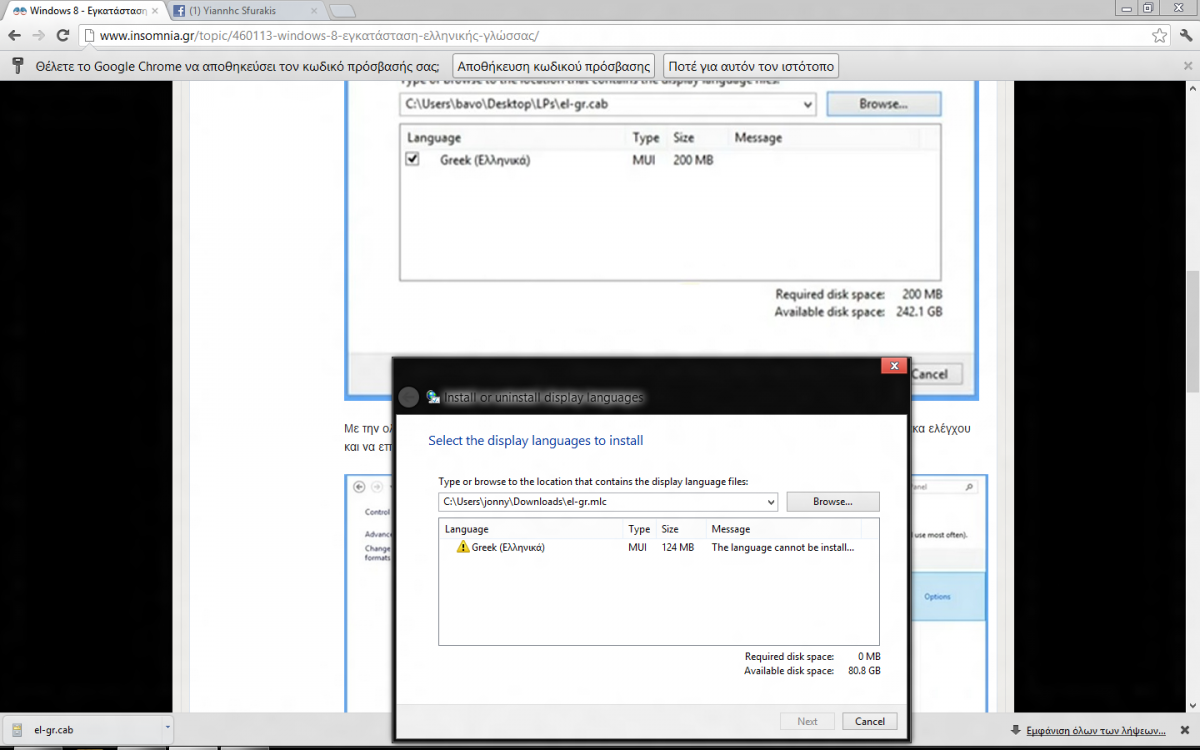Image resolution: width=1200 pixels, height=750 pixels.
Task: Click the Size column header in front dialog
Action: 670,529
